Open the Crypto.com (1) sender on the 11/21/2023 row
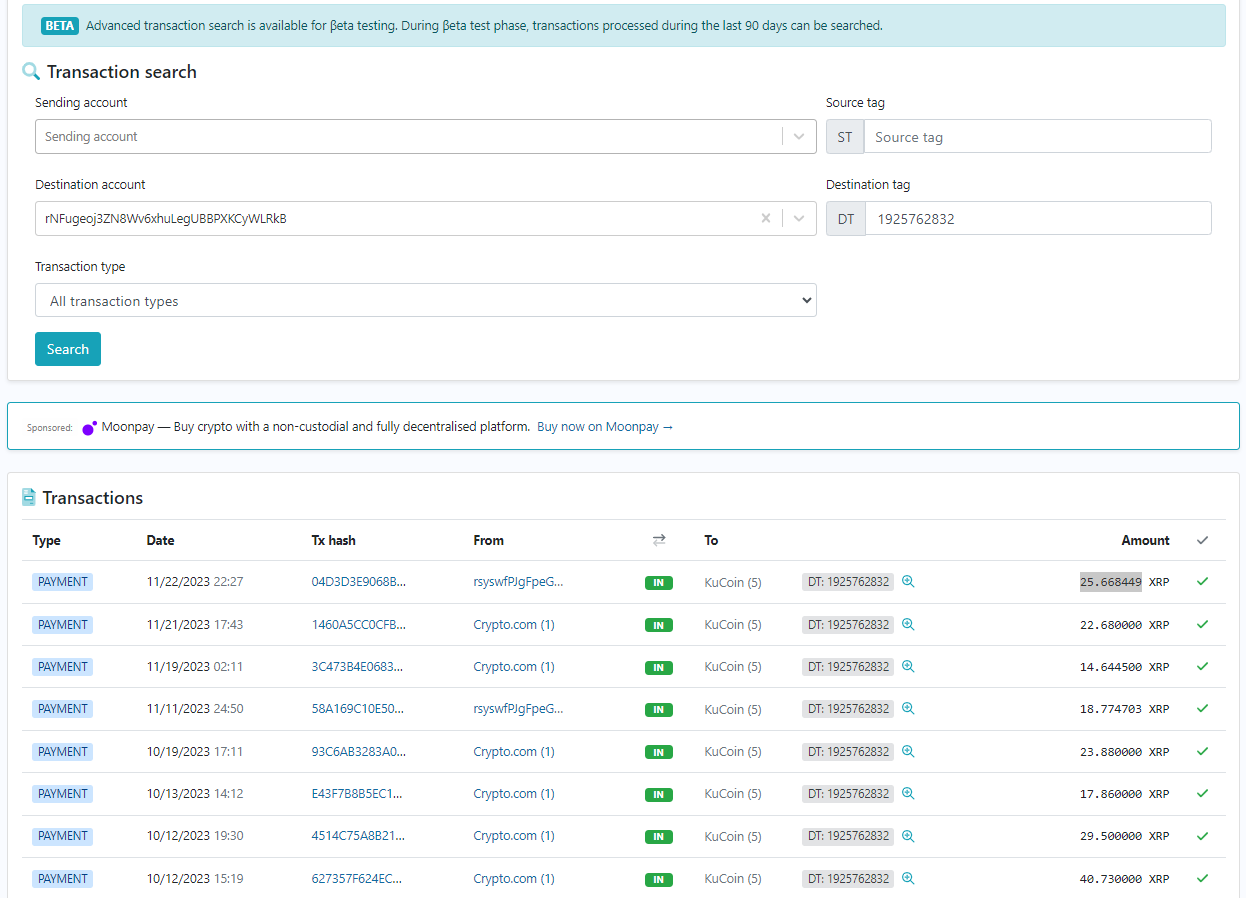 click(x=514, y=624)
